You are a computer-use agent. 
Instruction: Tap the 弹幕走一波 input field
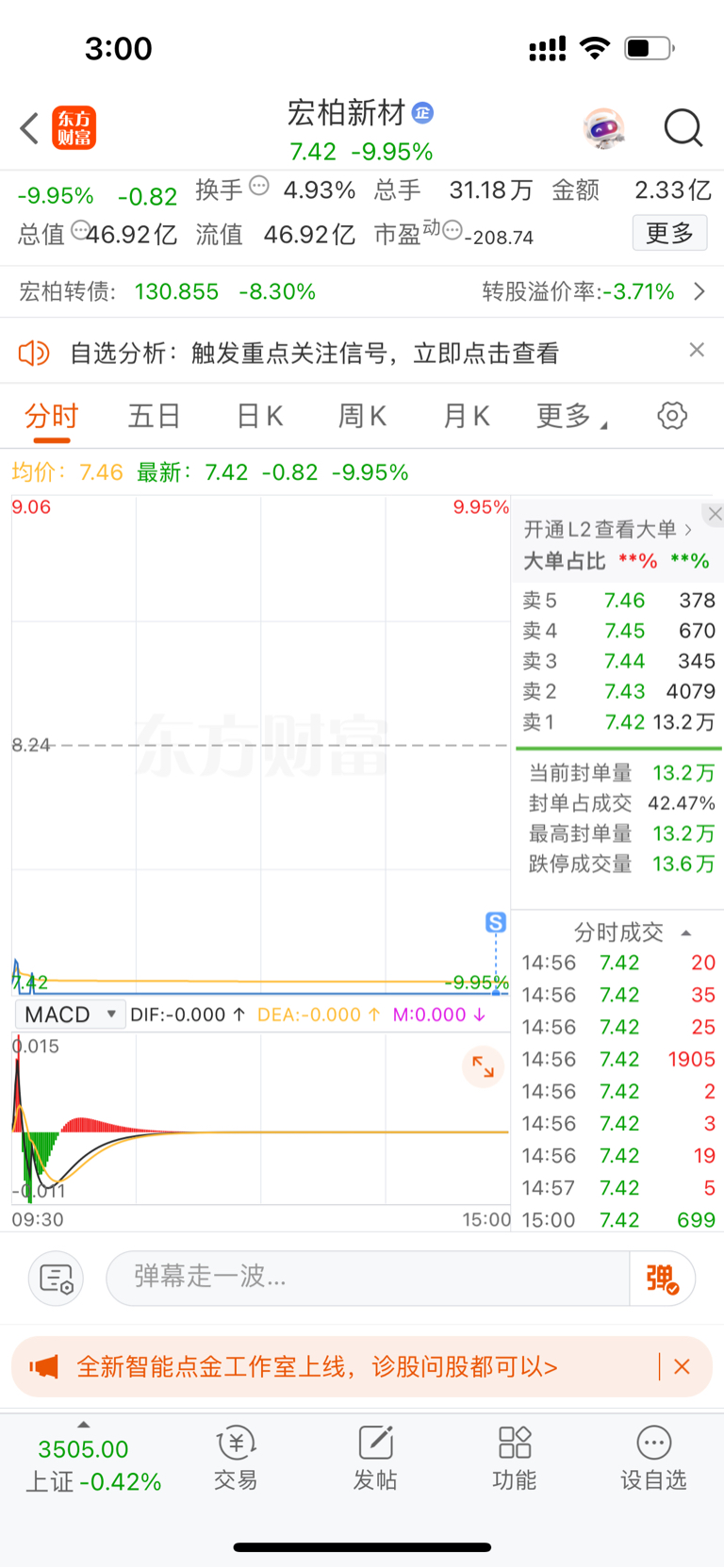pyautogui.click(x=368, y=1278)
